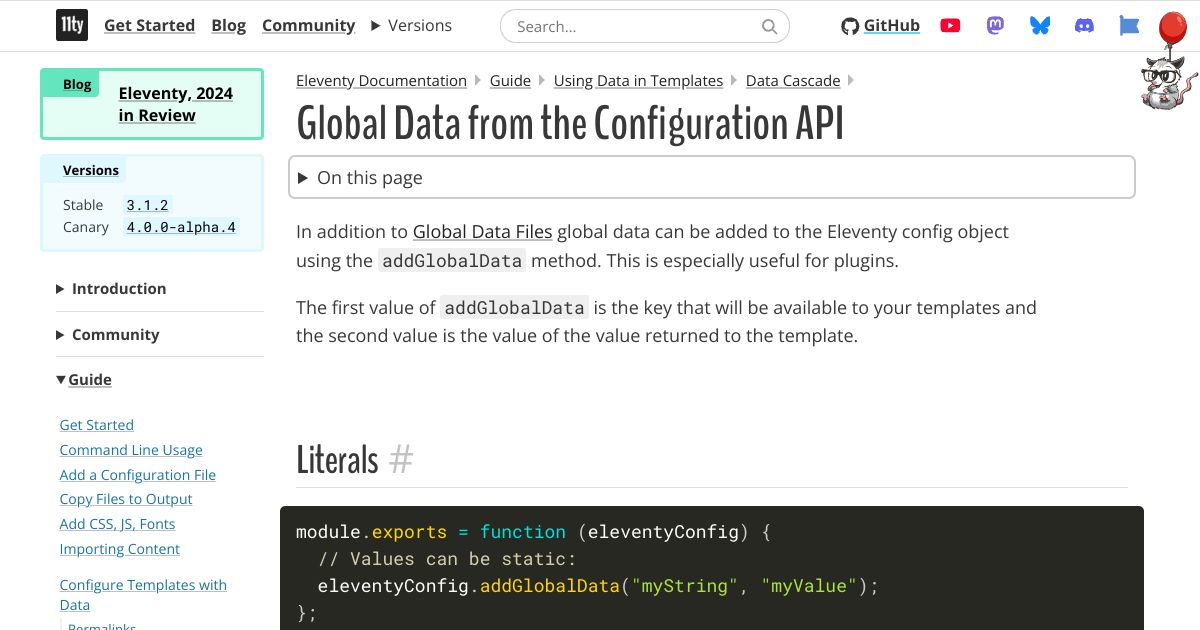Open sidebar Get Started link
Screen dimensions: 1200x630
click(96, 425)
